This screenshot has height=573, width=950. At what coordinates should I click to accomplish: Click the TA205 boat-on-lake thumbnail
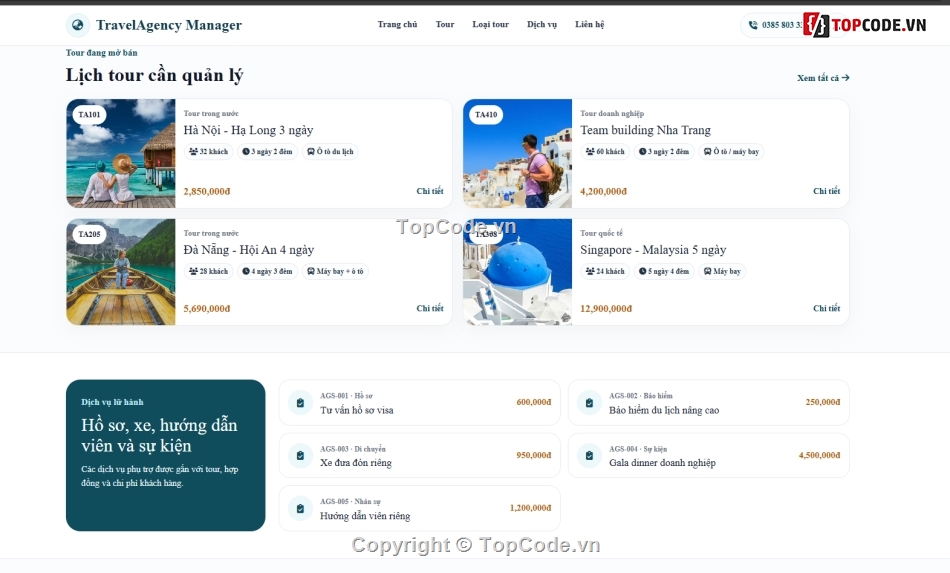point(121,272)
